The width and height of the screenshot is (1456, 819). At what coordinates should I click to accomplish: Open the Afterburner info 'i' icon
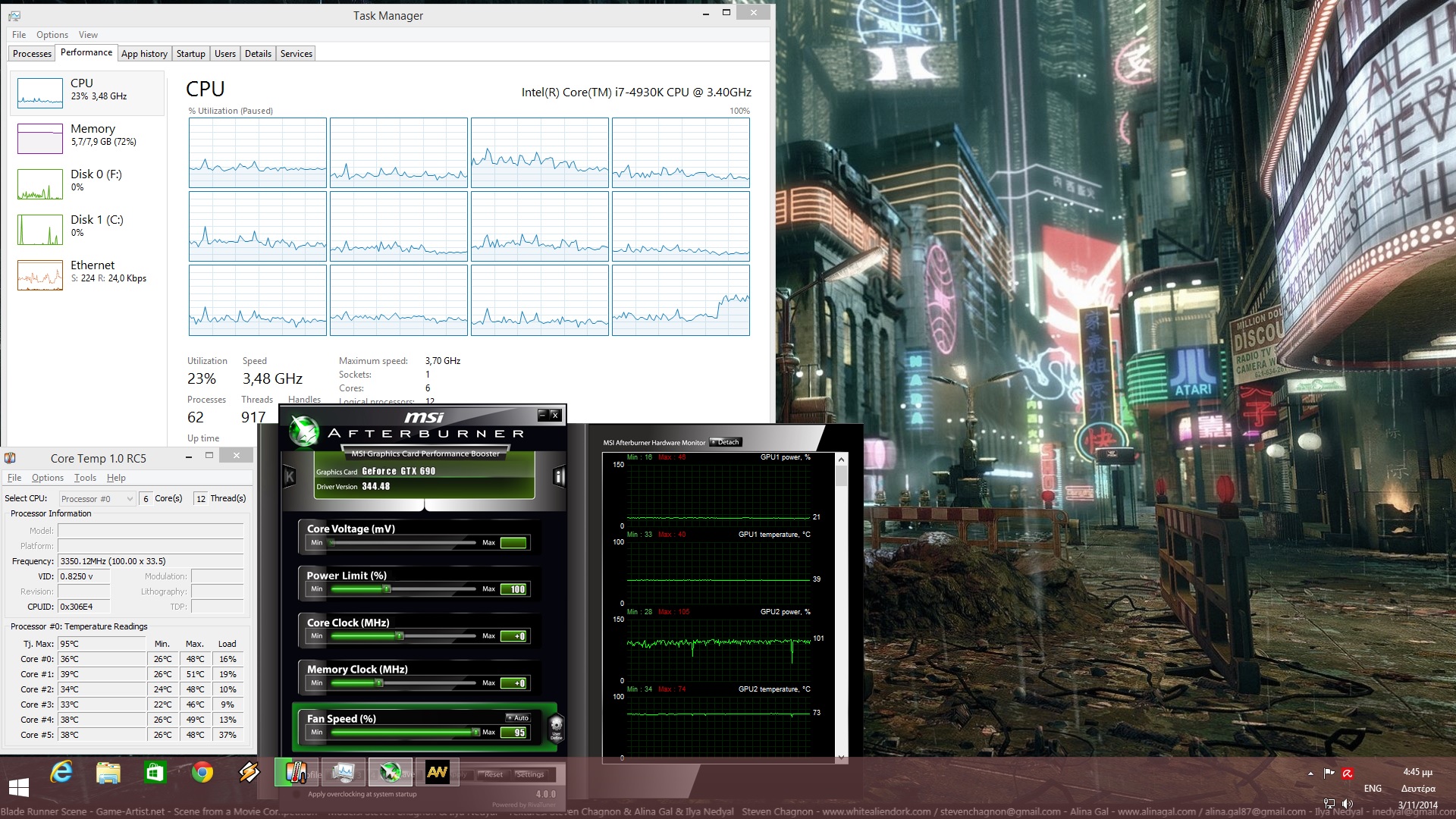click(x=559, y=477)
